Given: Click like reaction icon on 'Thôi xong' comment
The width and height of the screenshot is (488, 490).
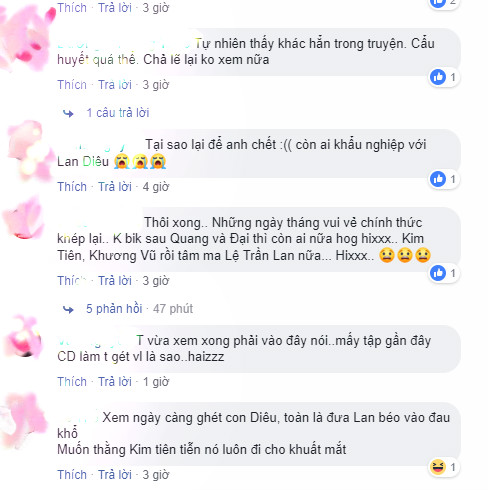Looking at the screenshot, I should tap(438, 273).
